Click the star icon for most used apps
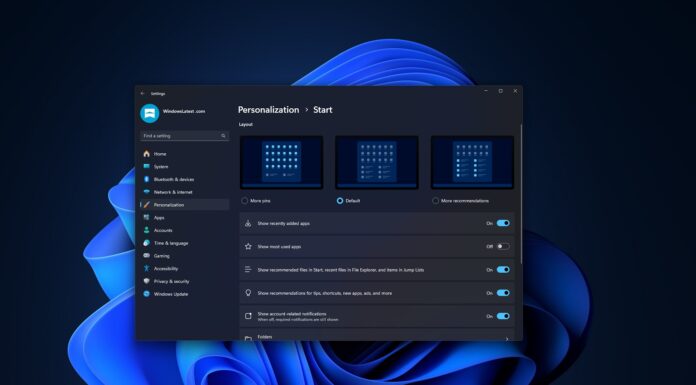The image size is (696, 385). point(248,246)
